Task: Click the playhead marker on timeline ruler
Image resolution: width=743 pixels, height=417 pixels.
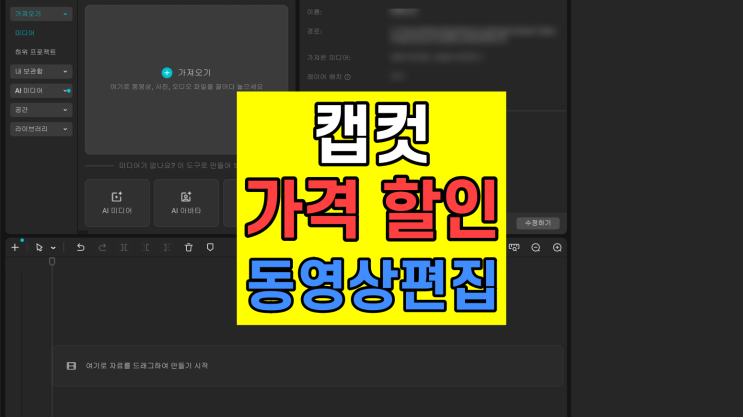Action: pos(52,262)
